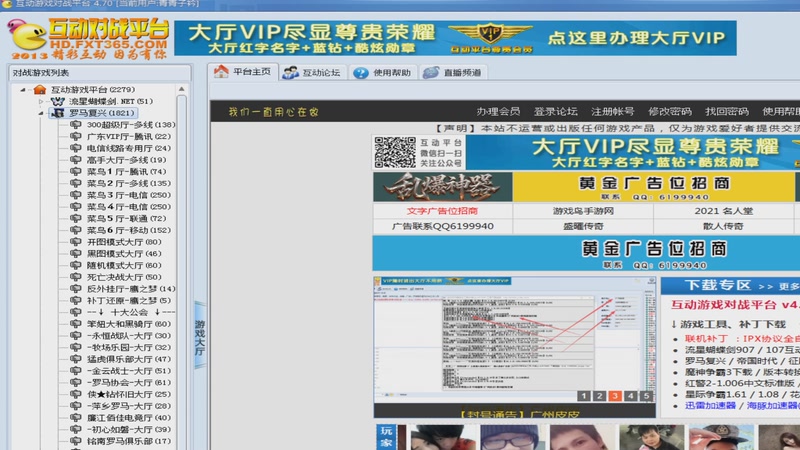Open the 注册帐号 link
800x450 pixels.
[x=612, y=111]
